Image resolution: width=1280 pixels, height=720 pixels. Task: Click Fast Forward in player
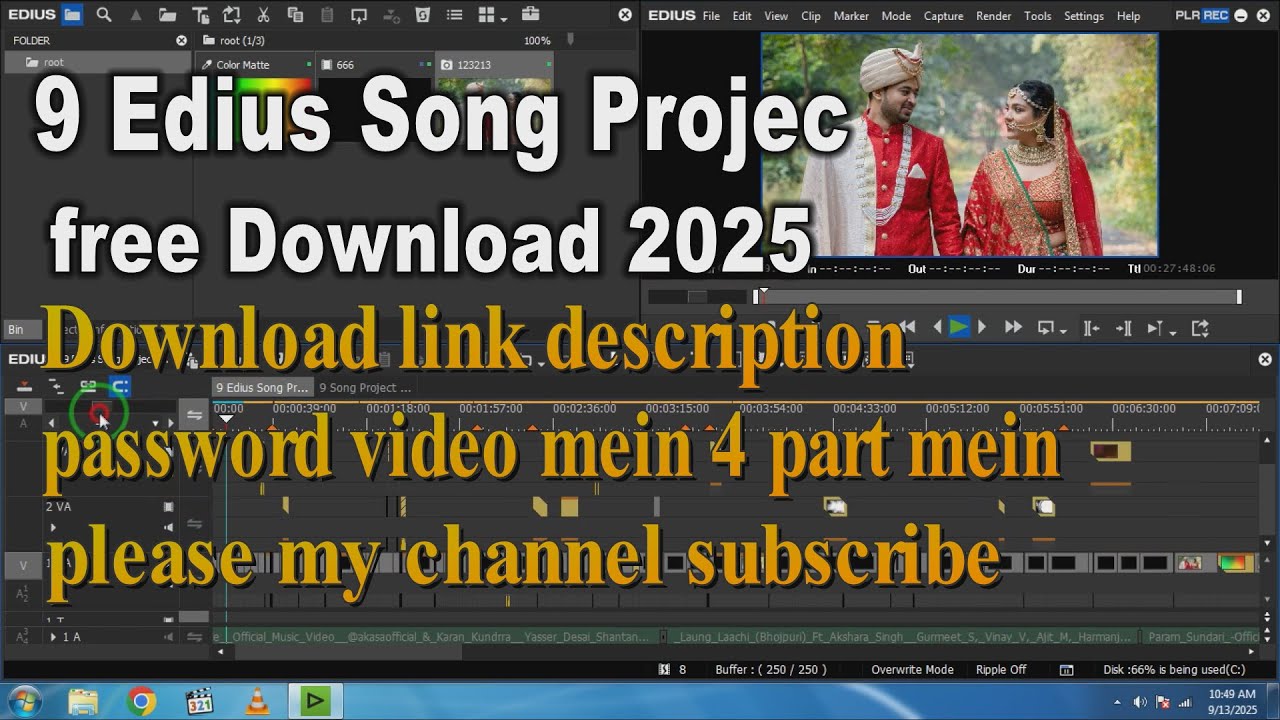1013,327
